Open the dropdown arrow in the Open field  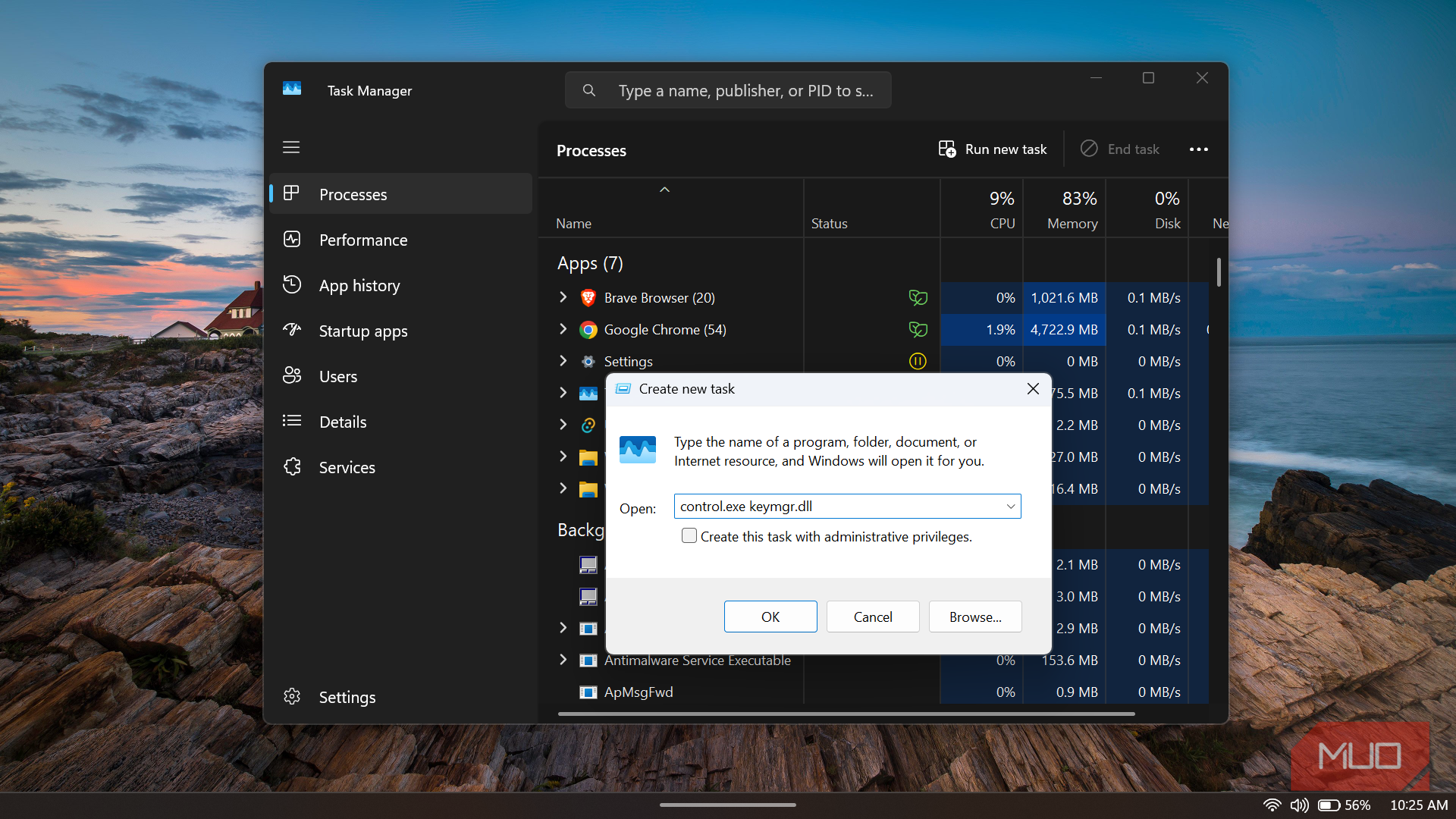pos(1010,507)
